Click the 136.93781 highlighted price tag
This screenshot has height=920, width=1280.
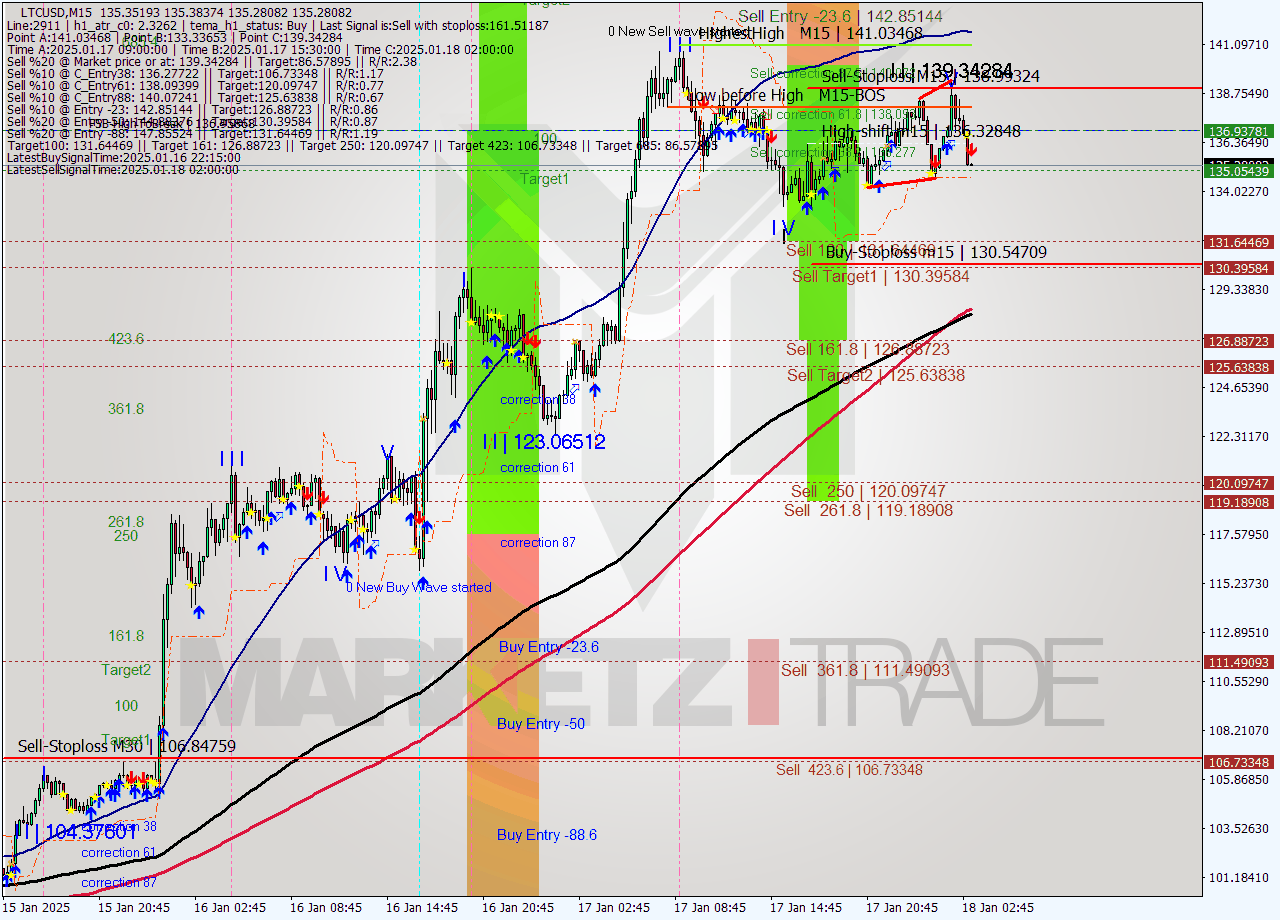pos(1240,131)
